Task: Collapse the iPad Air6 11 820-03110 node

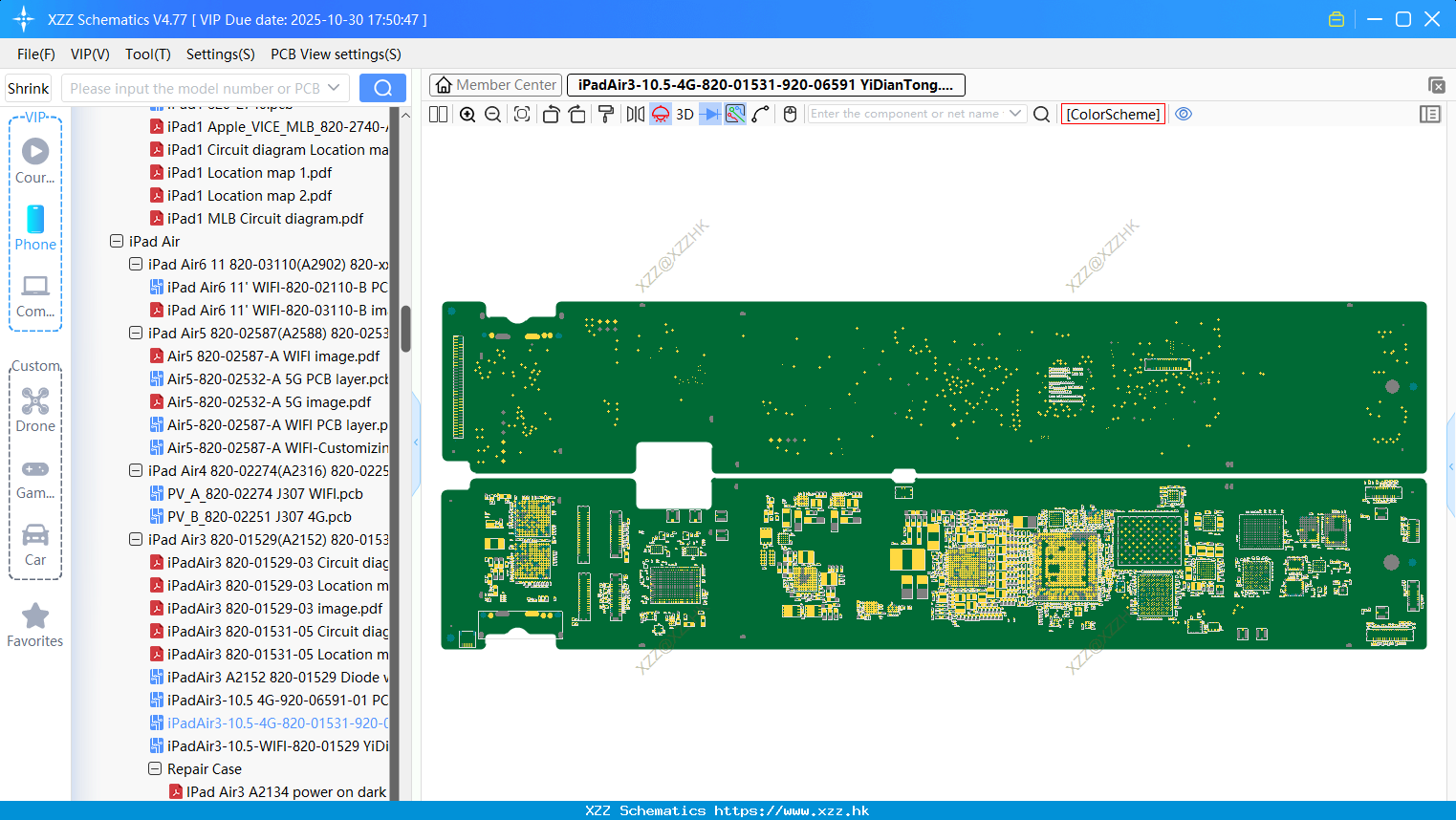Action: 136,265
